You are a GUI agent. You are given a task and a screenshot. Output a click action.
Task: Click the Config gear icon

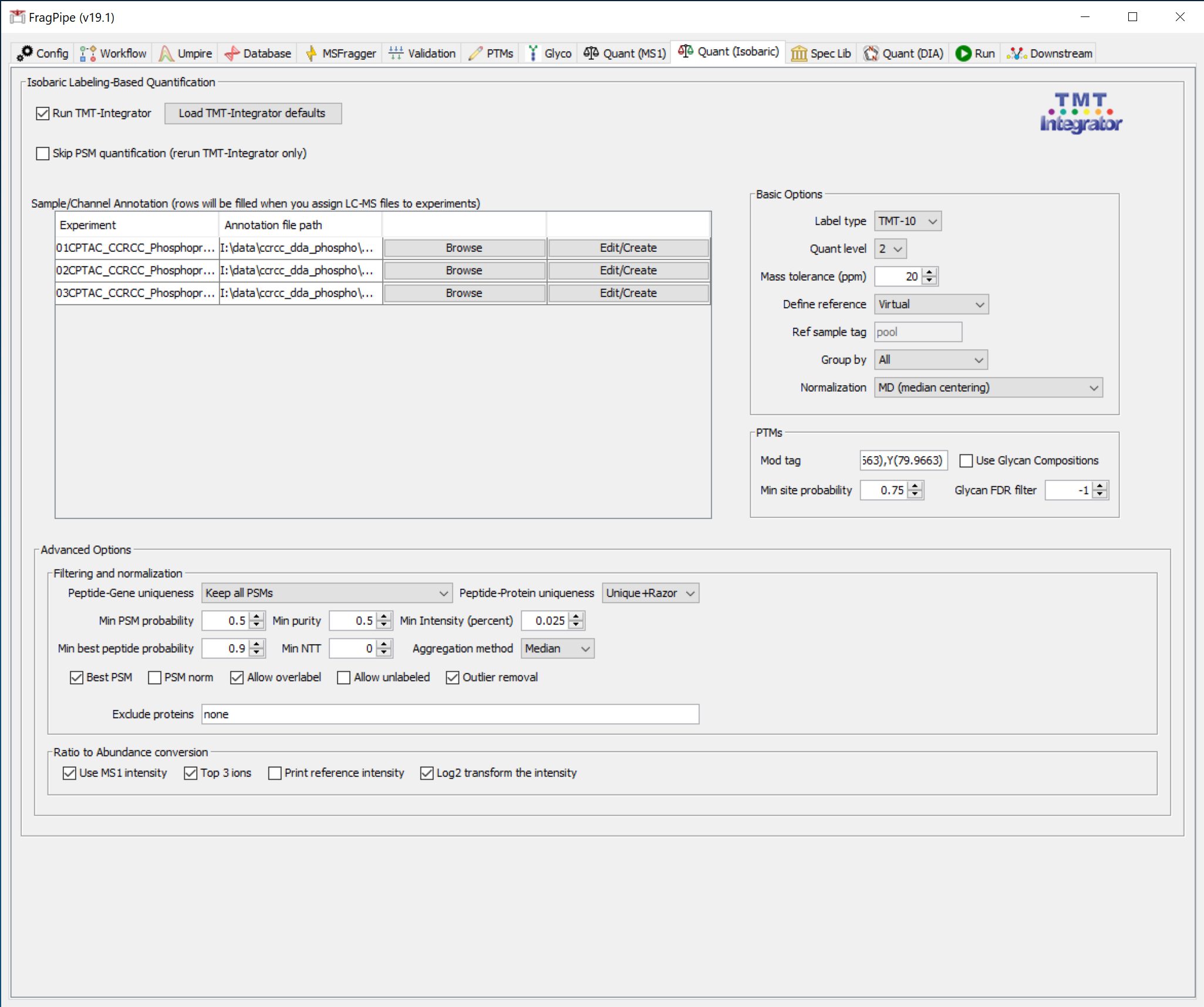tap(25, 53)
